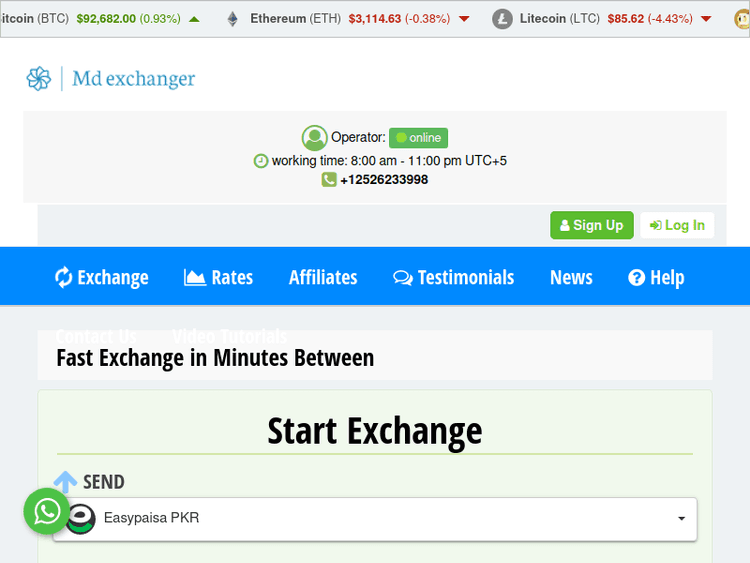This screenshot has height=563, width=750.
Task: Click the green phone icon
Action: pyautogui.click(x=329, y=180)
